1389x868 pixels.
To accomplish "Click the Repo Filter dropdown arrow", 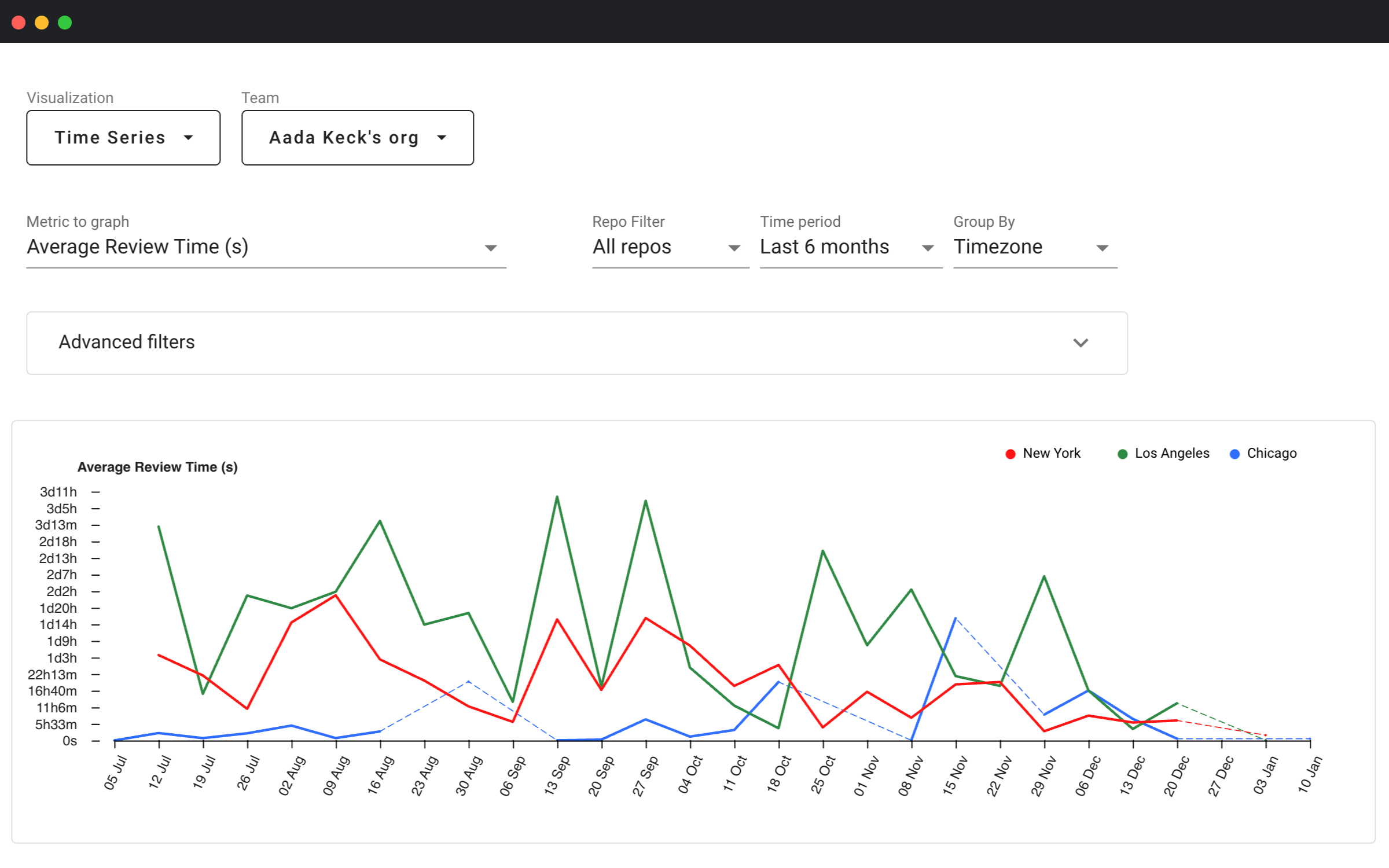I will 734,248.
